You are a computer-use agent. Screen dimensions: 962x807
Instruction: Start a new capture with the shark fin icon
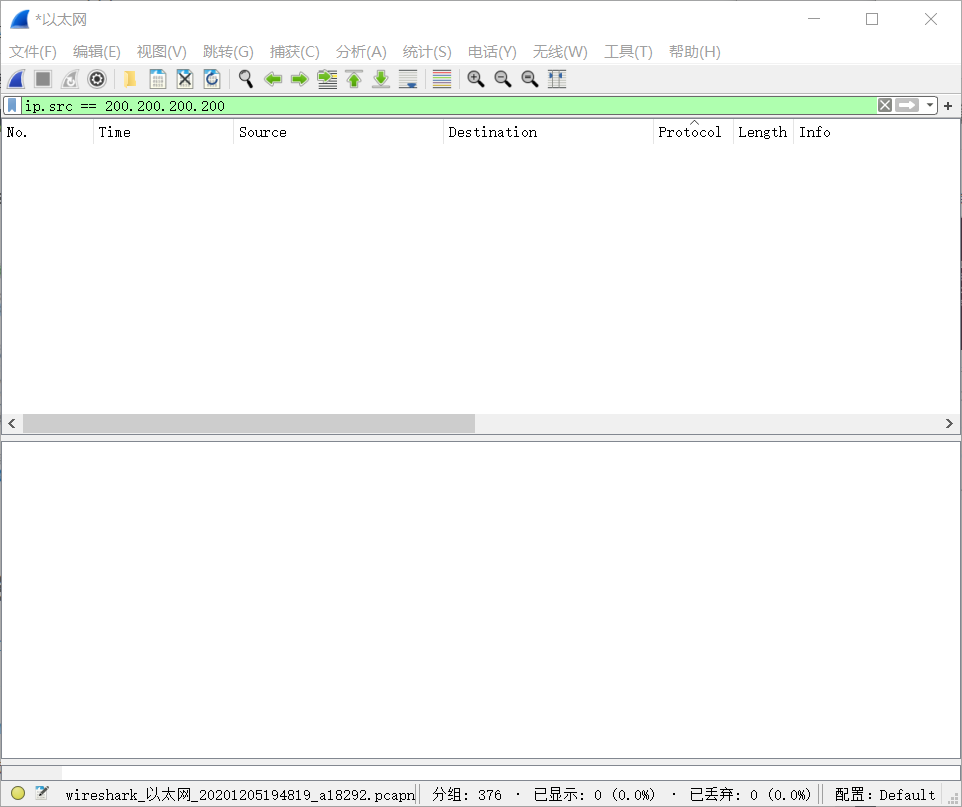tap(17, 79)
